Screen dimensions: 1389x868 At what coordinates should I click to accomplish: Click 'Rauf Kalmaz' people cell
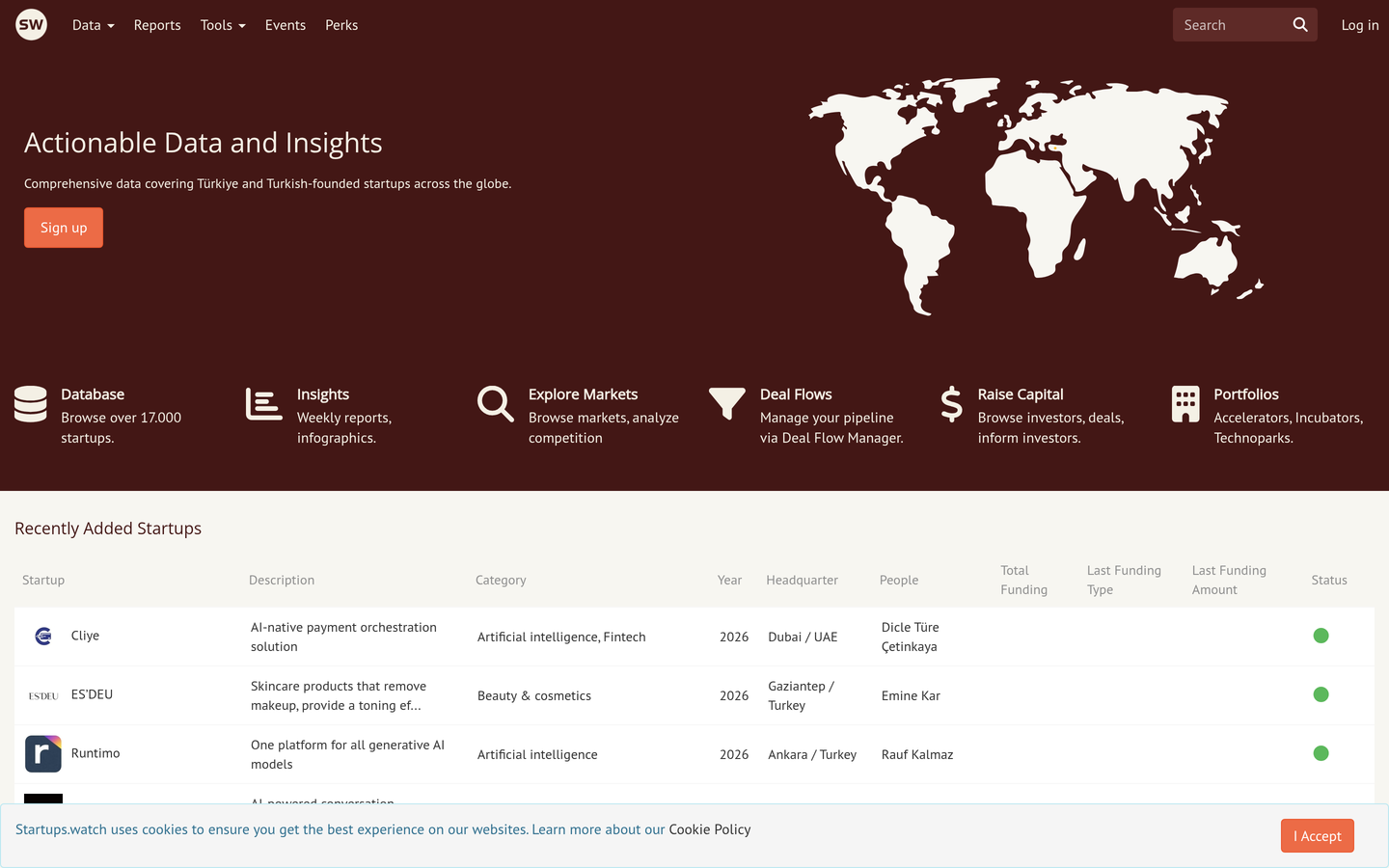coord(917,754)
